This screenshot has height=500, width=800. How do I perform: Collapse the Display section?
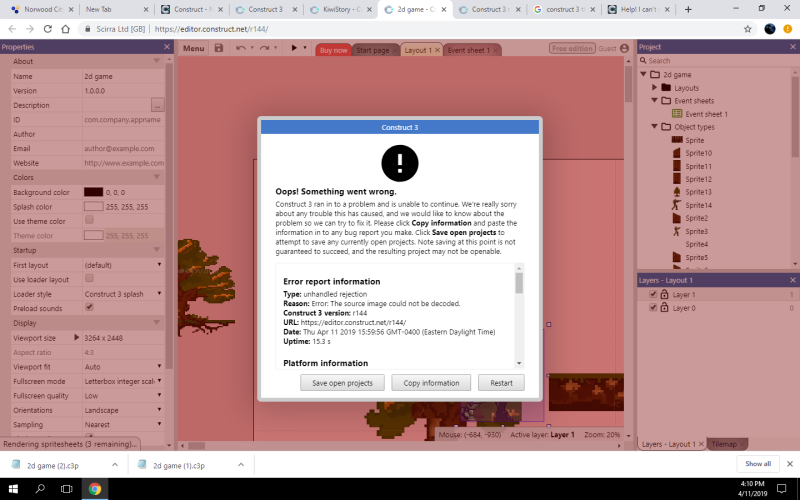point(157,322)
